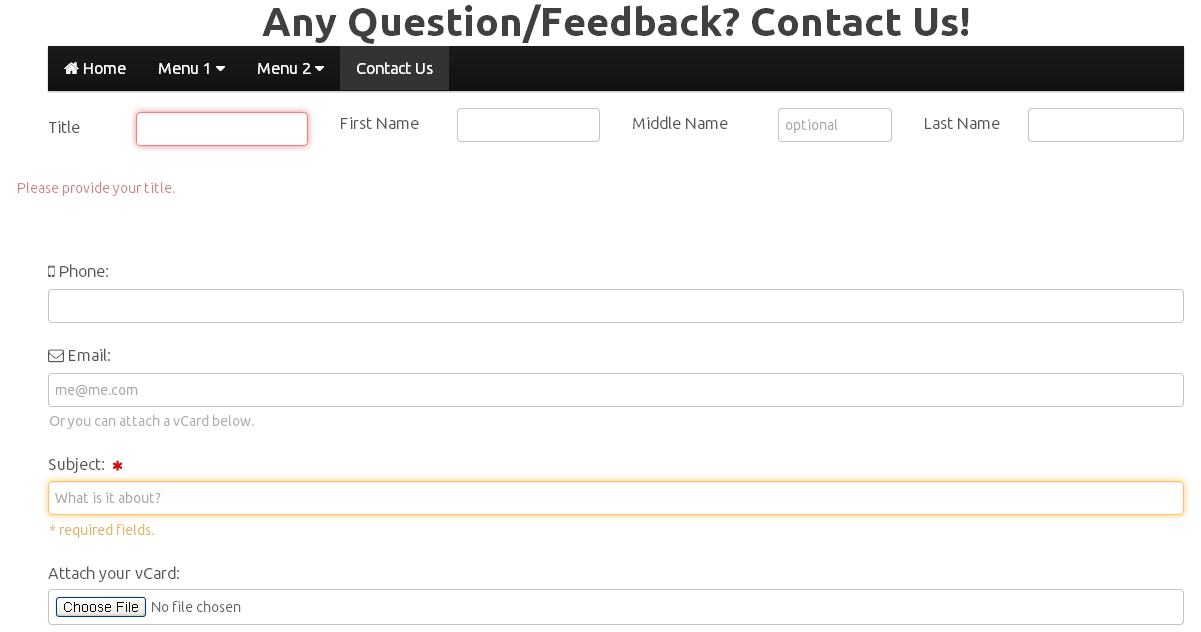This screenshot has height=632, width=1201.
Task: Focus the Phone number input
Action: click(x=616, y=306)
